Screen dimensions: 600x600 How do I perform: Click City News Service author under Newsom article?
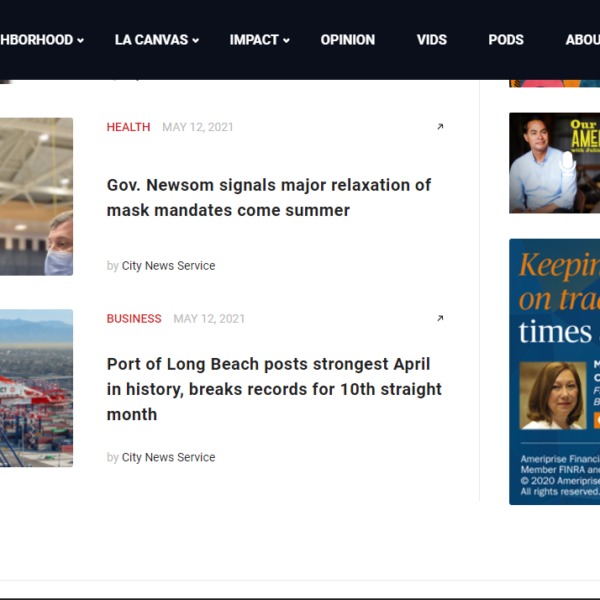[x=168, y=266]
